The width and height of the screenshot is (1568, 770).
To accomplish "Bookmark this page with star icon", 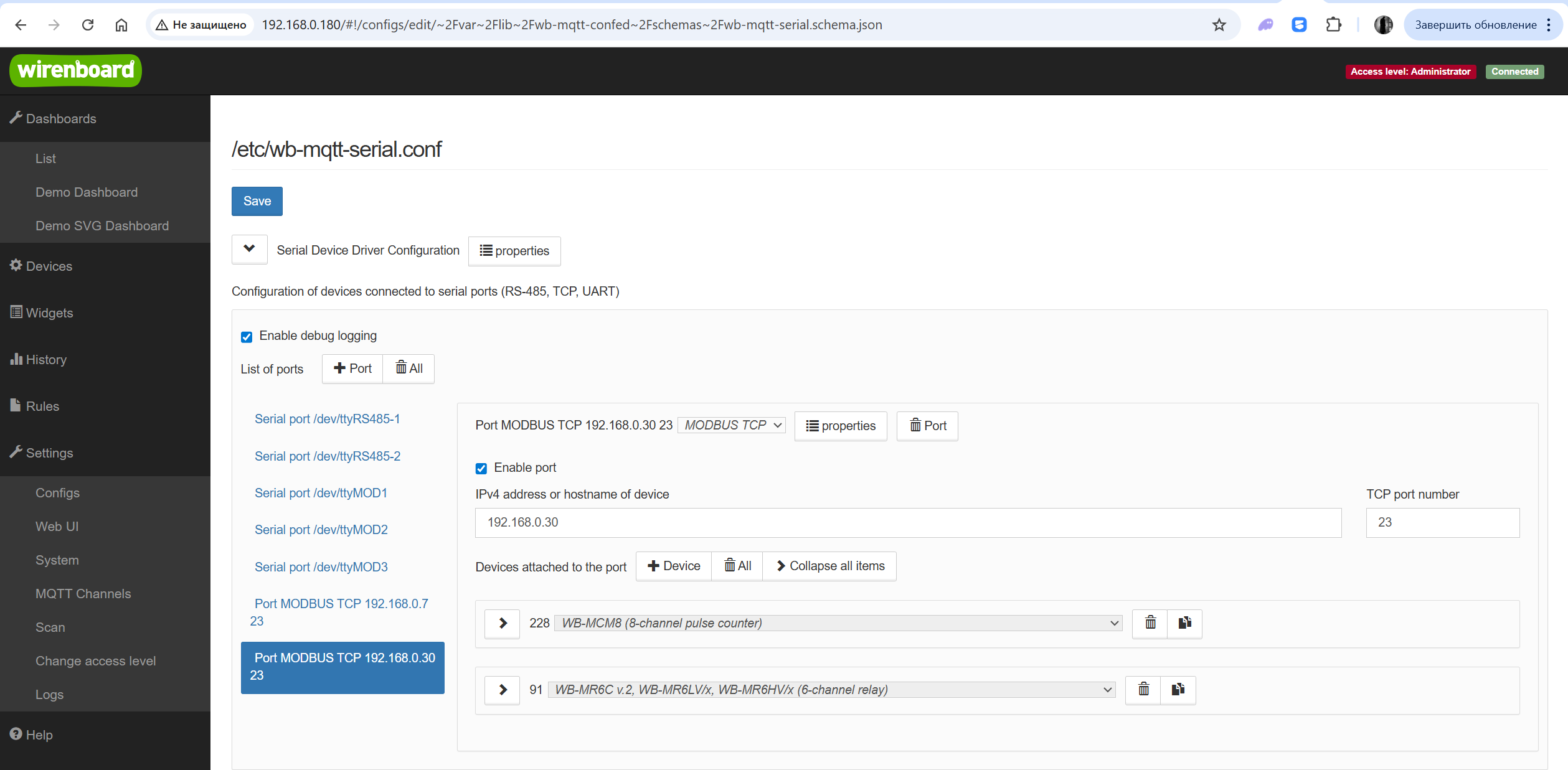I will pyautogui.click(x=1219, y=25).
